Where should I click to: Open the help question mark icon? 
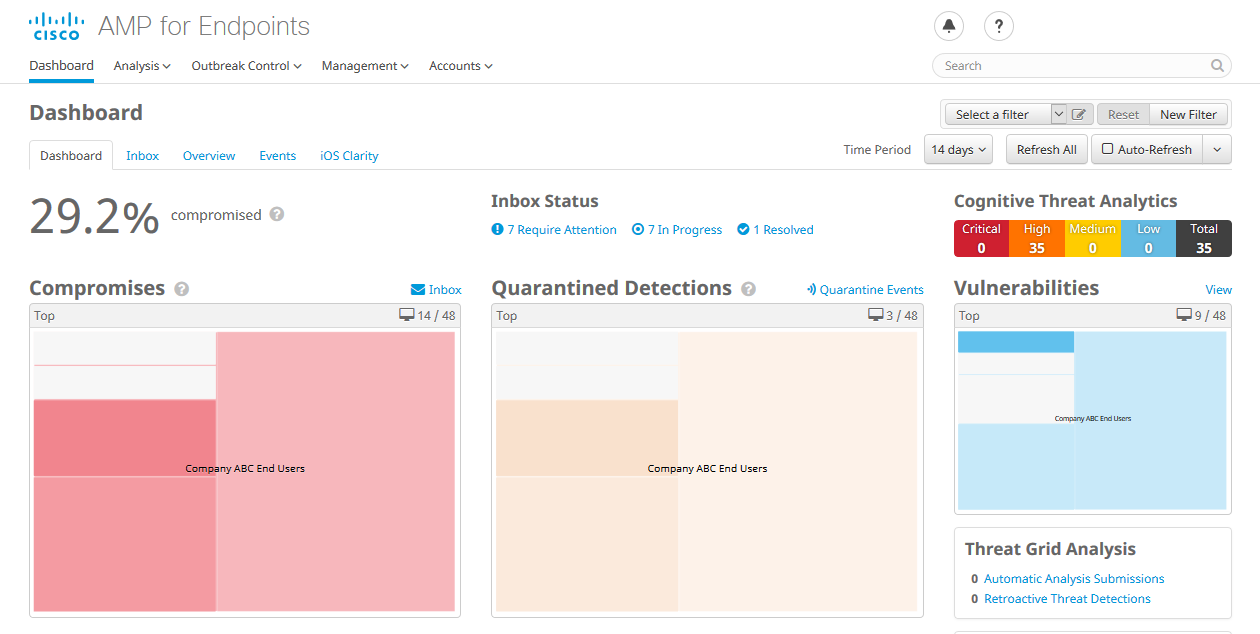point(998,26)
